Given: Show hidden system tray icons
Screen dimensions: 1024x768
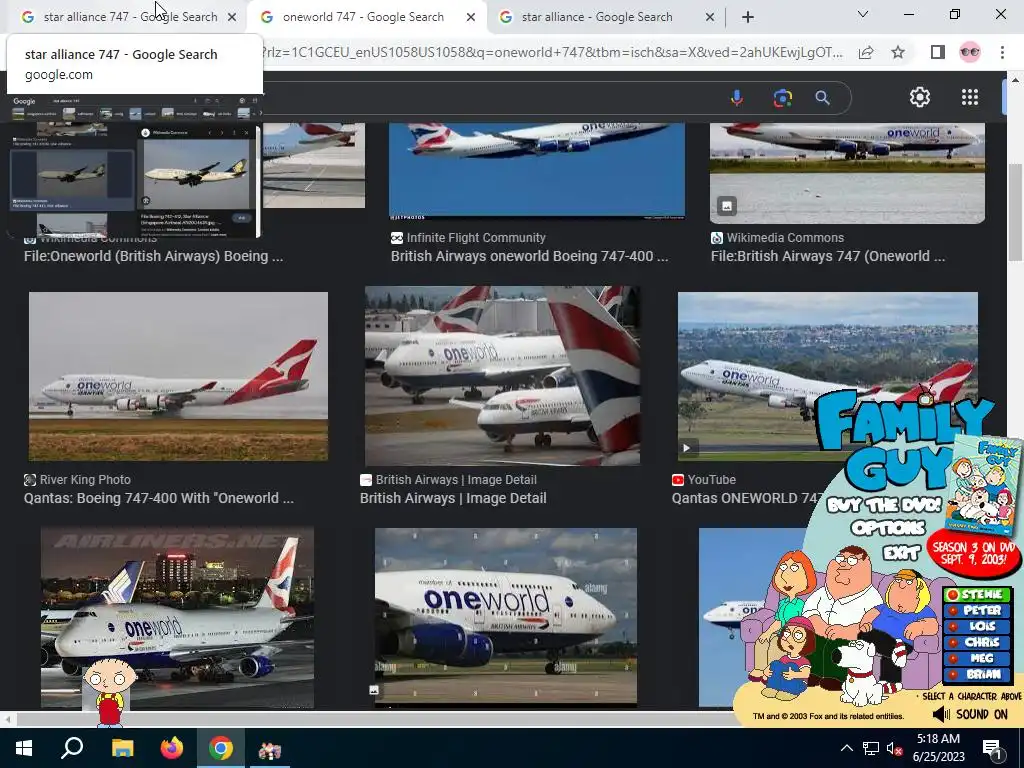Looking at the screenshot, I should [x=846, y=748].
